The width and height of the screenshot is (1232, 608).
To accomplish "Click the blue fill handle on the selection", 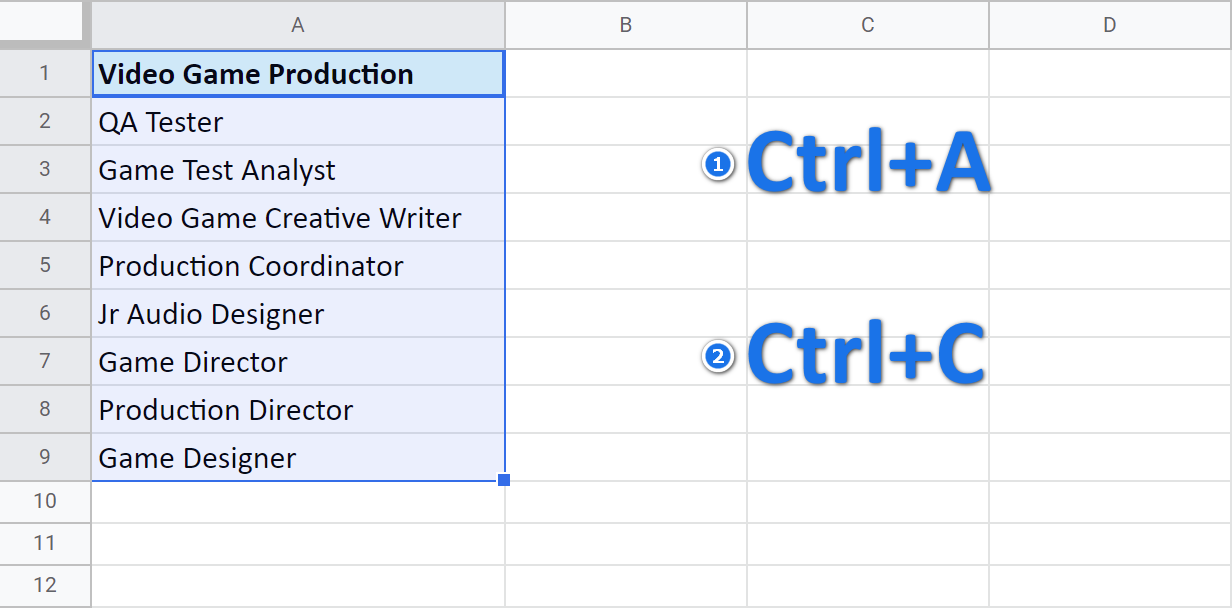I will pos(504,481).
